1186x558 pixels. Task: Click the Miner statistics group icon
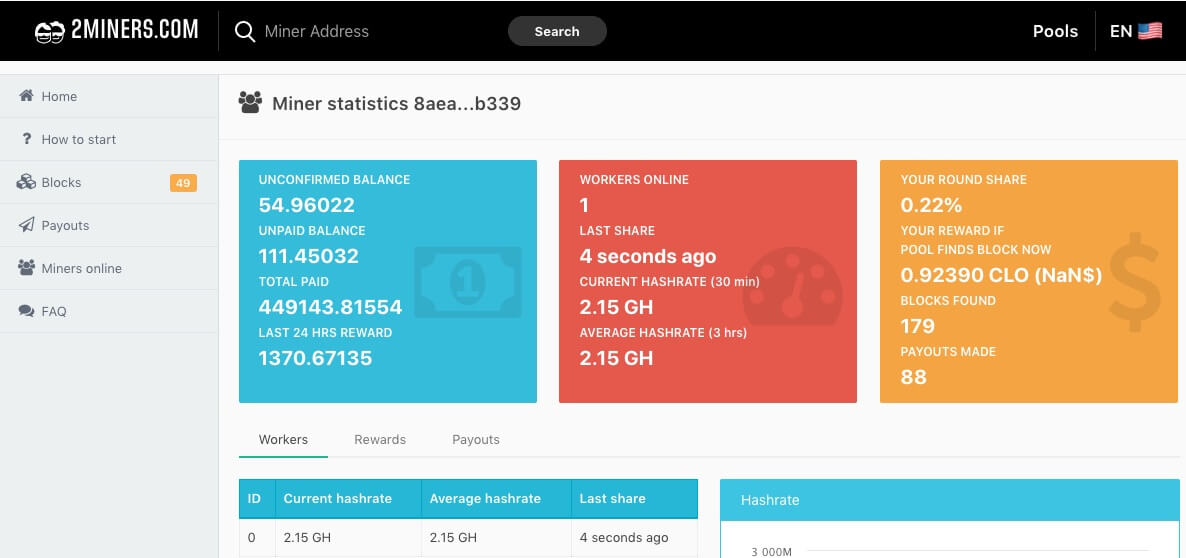point(250,103)
